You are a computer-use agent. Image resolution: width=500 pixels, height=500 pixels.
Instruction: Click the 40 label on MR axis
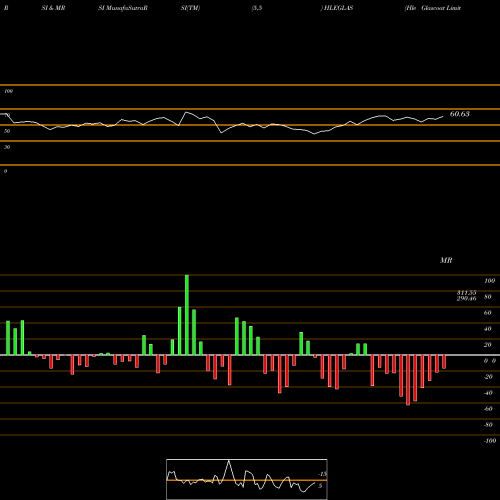[488, 329]
